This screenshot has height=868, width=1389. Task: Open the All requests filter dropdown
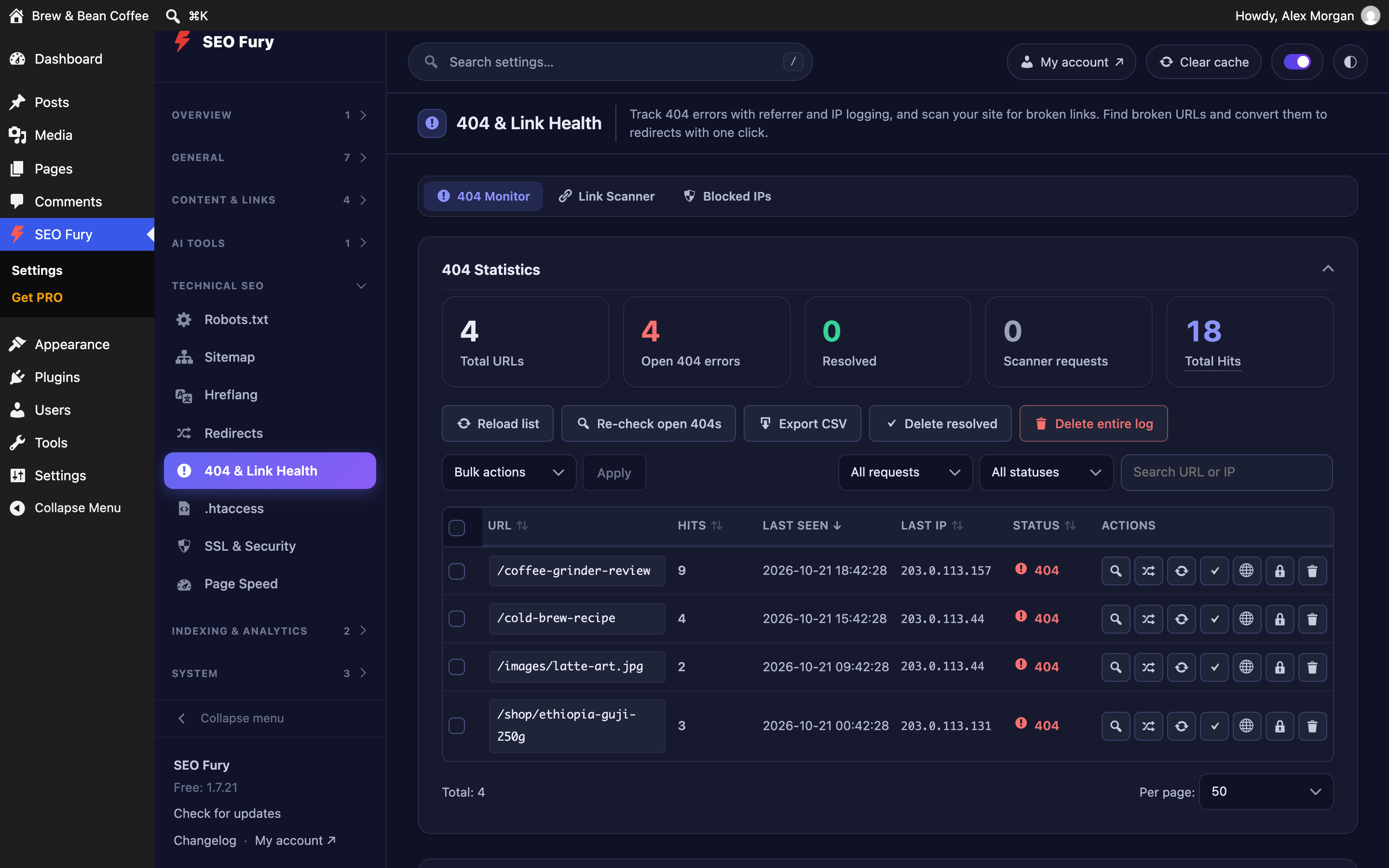point(905,473)
